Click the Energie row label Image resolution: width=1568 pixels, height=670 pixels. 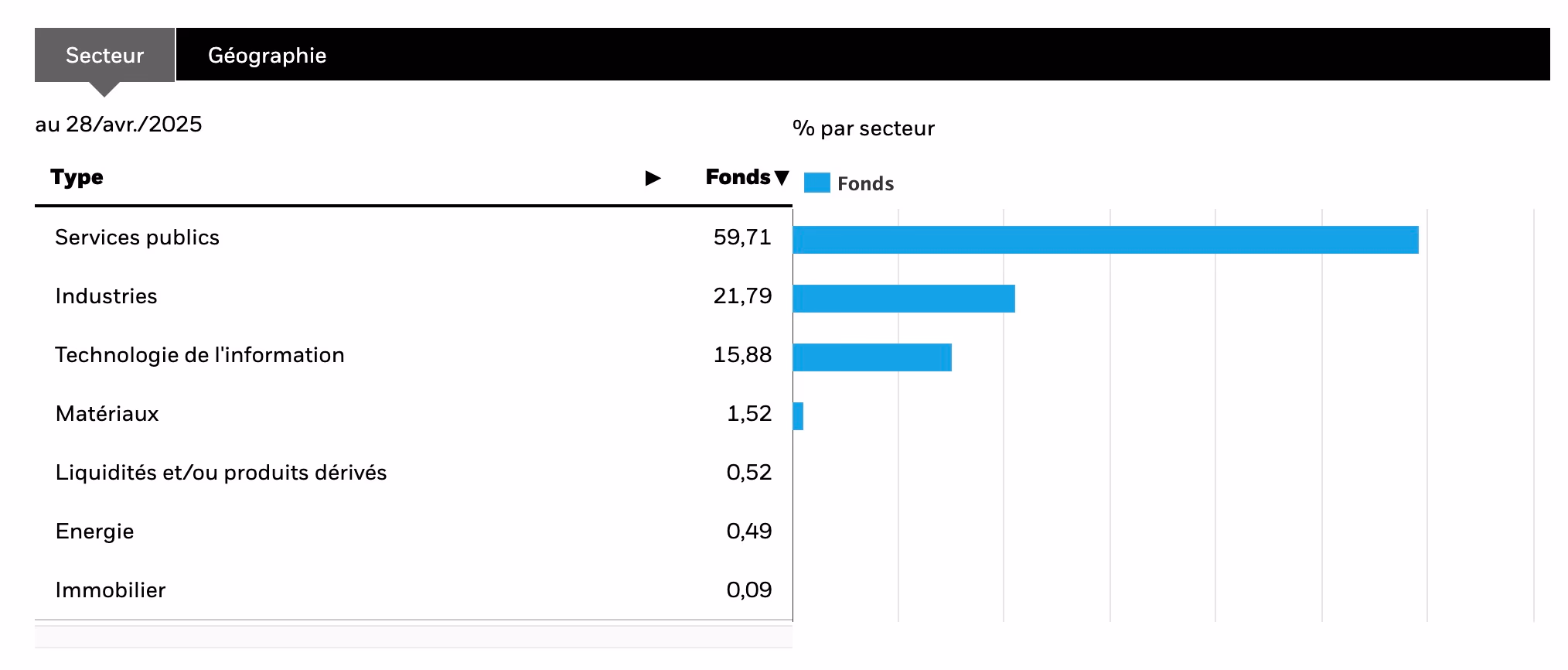tap(94, 532)
